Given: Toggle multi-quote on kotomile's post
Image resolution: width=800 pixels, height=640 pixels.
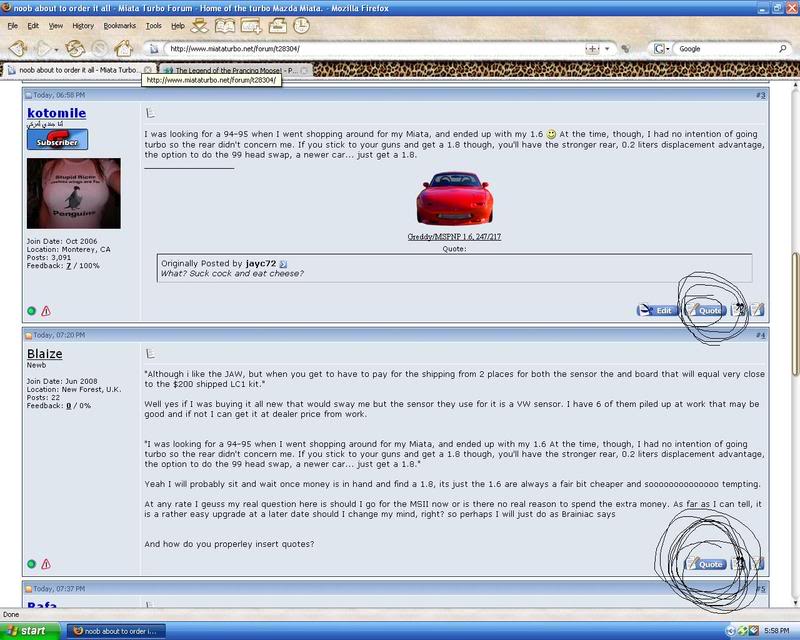Looking at the screenshot, I should click(x=738, y=311).
